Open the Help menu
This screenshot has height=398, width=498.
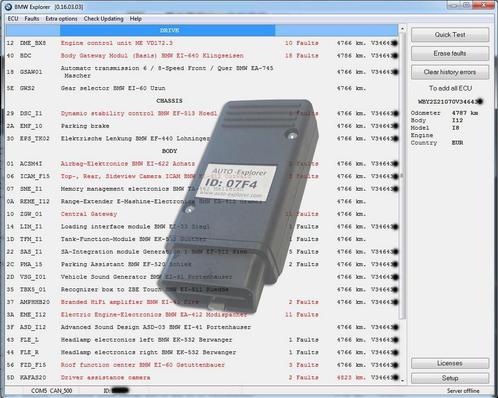point(136,19)
